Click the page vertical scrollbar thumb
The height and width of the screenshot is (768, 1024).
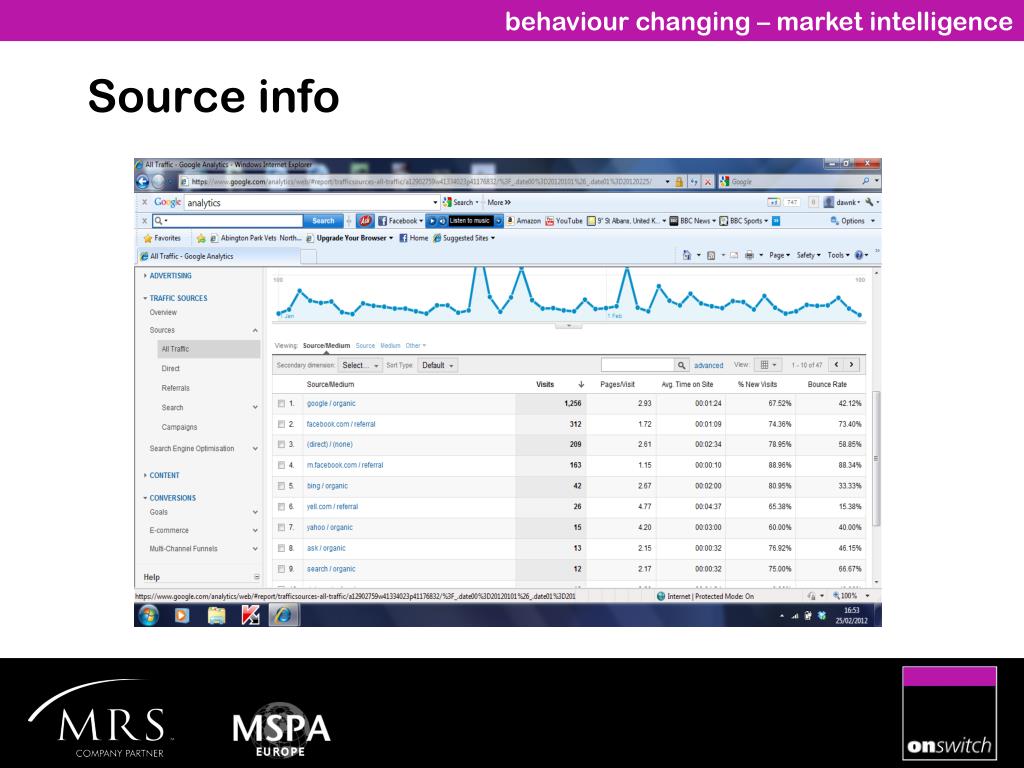coord(876,458)
